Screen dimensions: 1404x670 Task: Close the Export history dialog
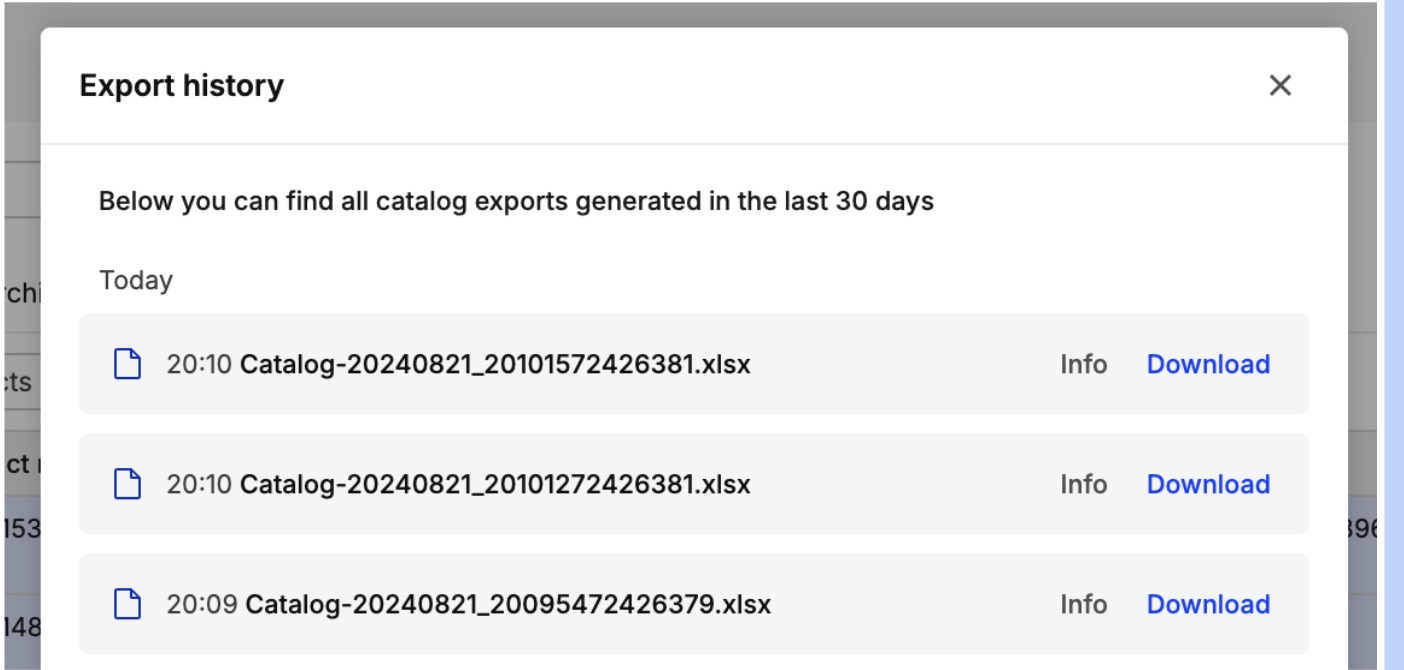click(1280, 86)
